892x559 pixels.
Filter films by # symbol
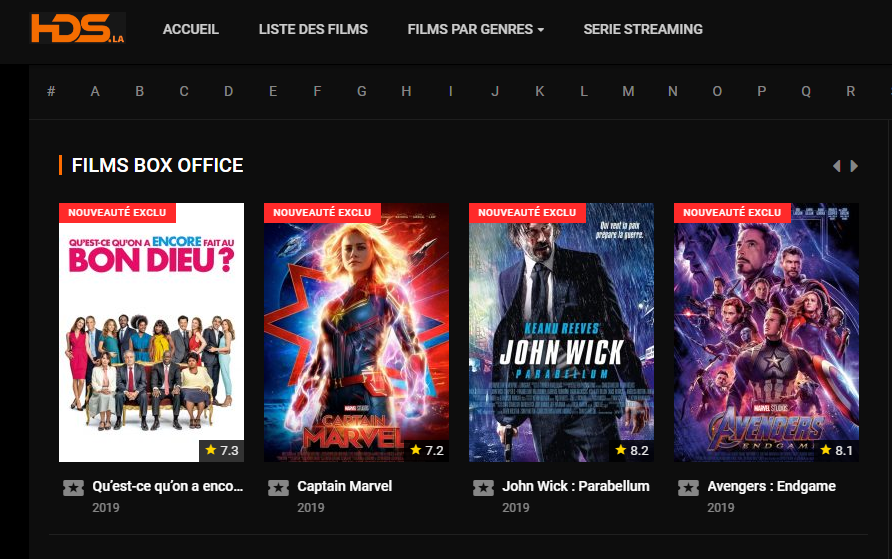coord(51,91)
